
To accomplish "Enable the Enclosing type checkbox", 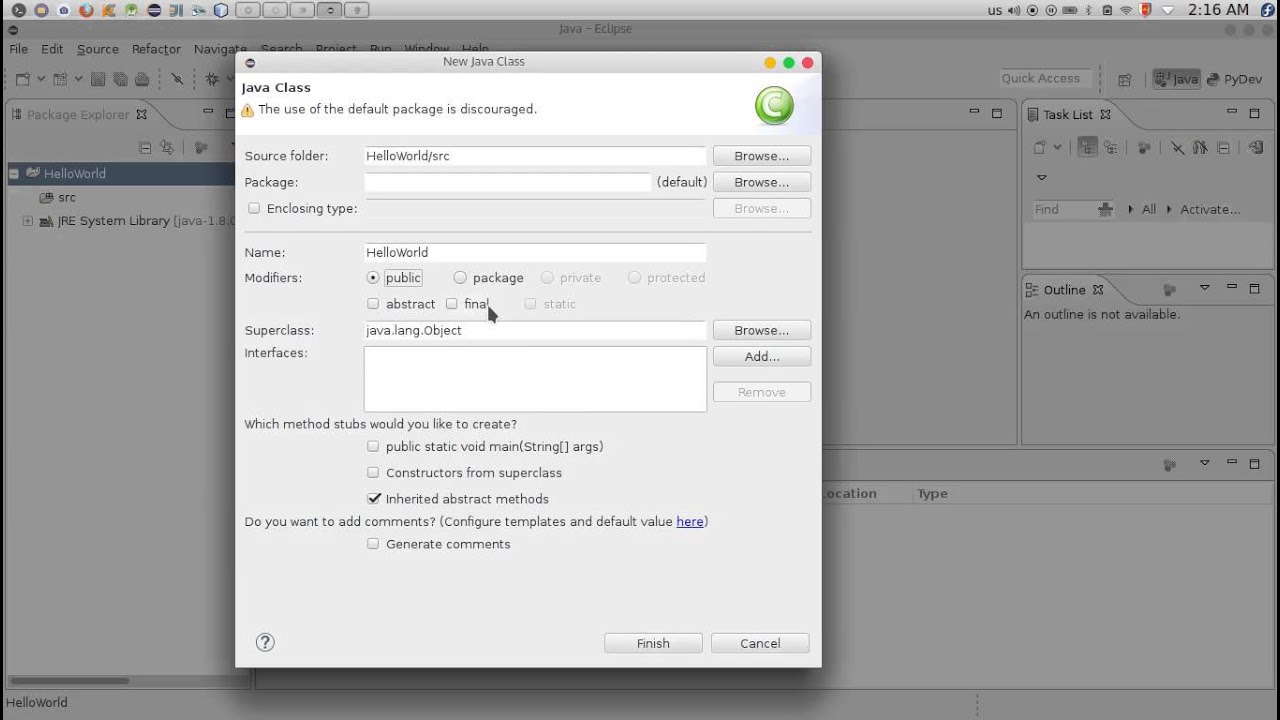I will pyautogui.click(x=254, y=208).
